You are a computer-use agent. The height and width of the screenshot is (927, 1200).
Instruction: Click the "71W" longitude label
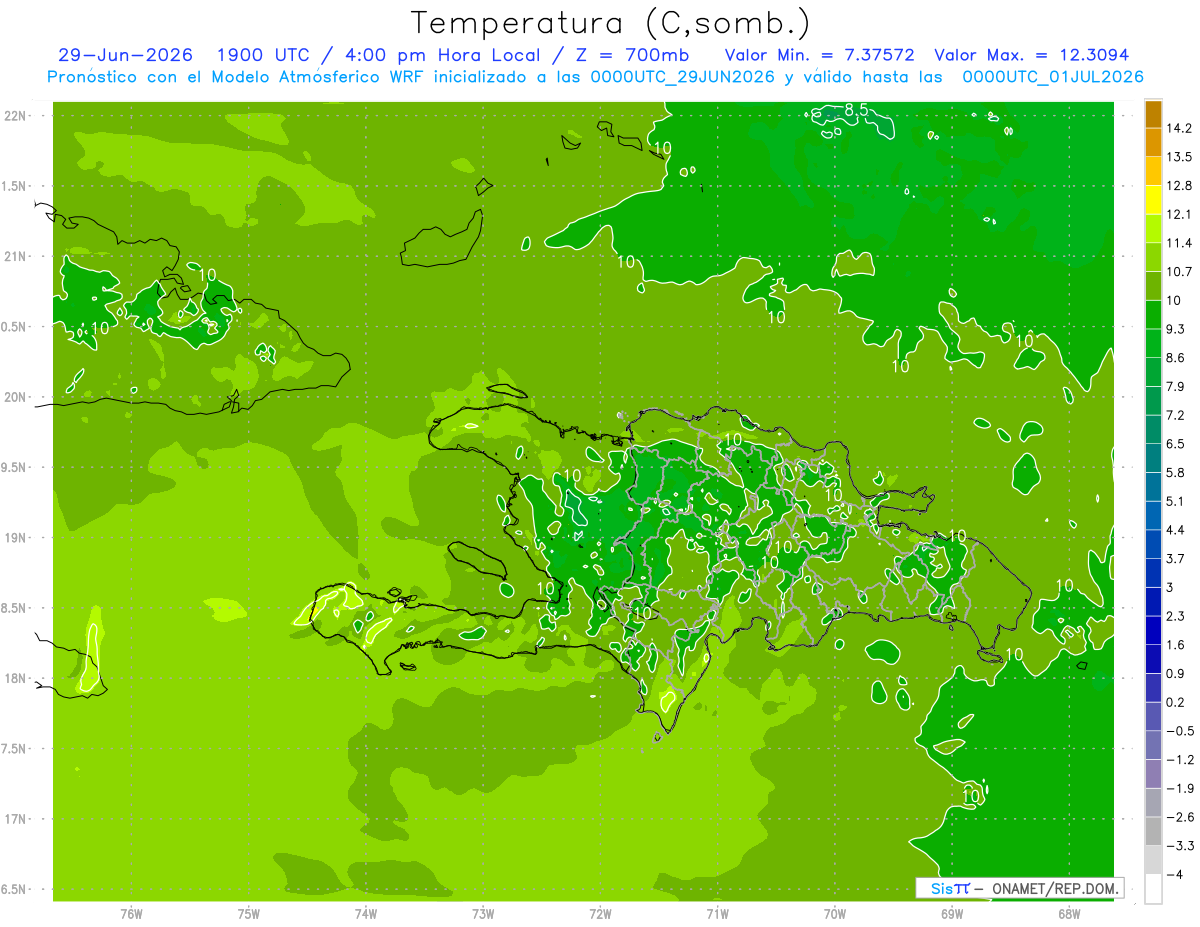[717, 913]
